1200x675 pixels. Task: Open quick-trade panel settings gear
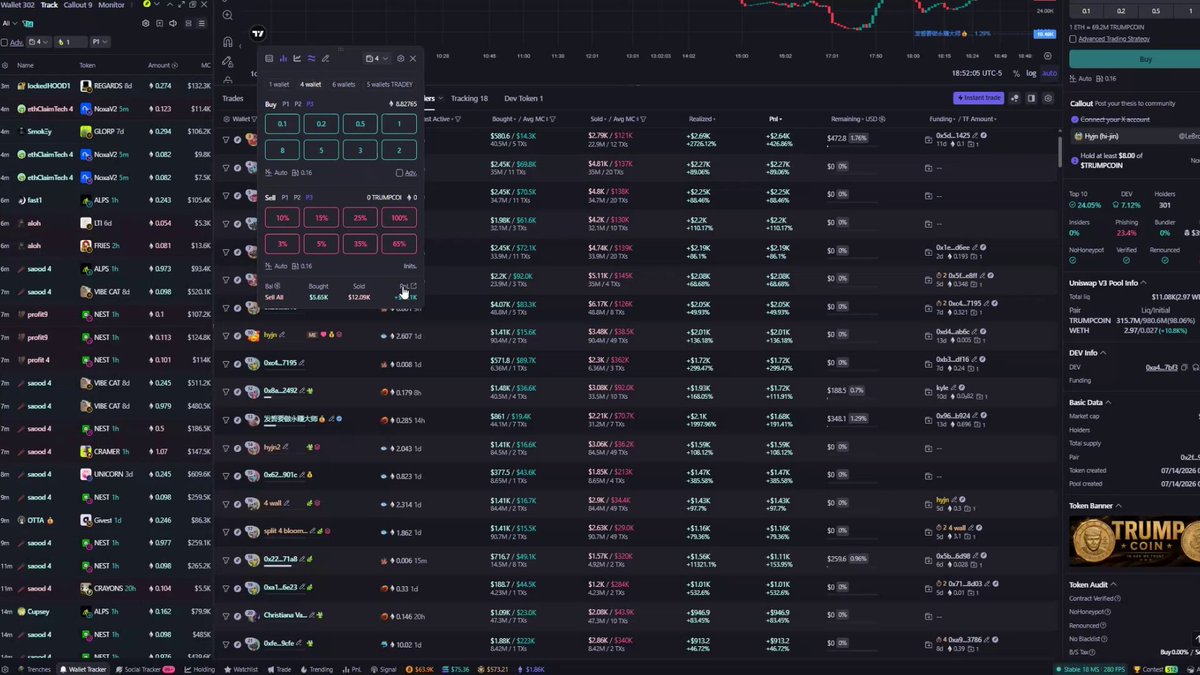pyautogui.click(x=401, y=58)
